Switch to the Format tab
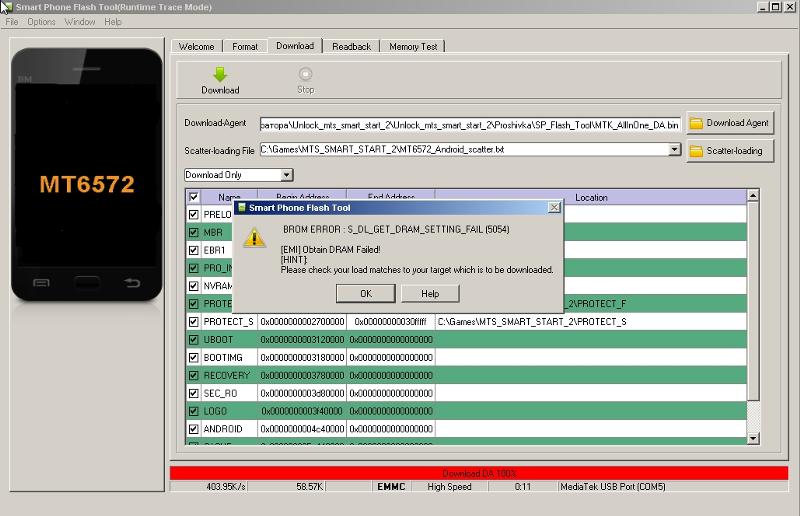 point(245,46)
